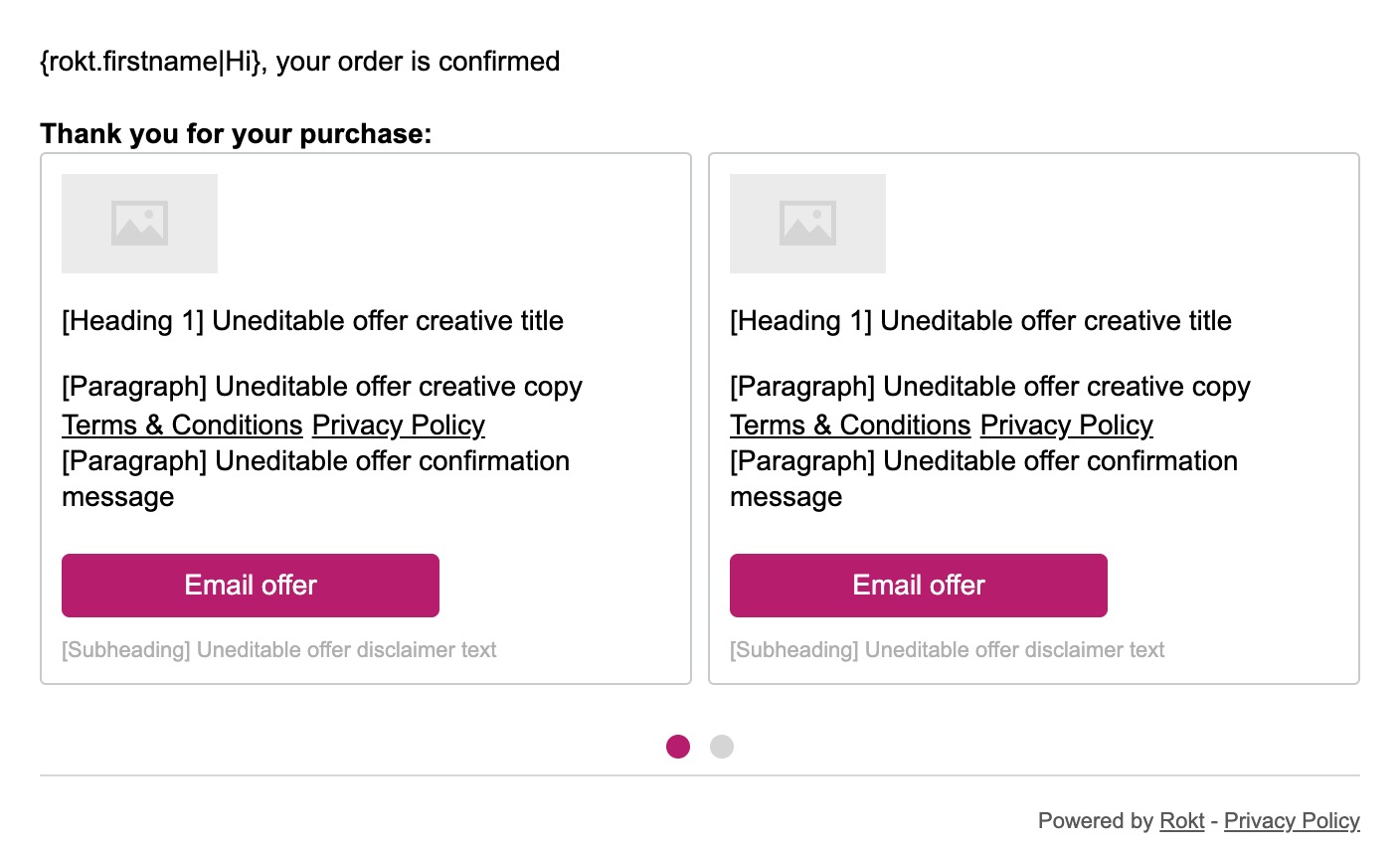Image resolution: width=1400 pixels, height=851 pixels.
Task: Select the first pink carousel dot
Action: (678, 747)
